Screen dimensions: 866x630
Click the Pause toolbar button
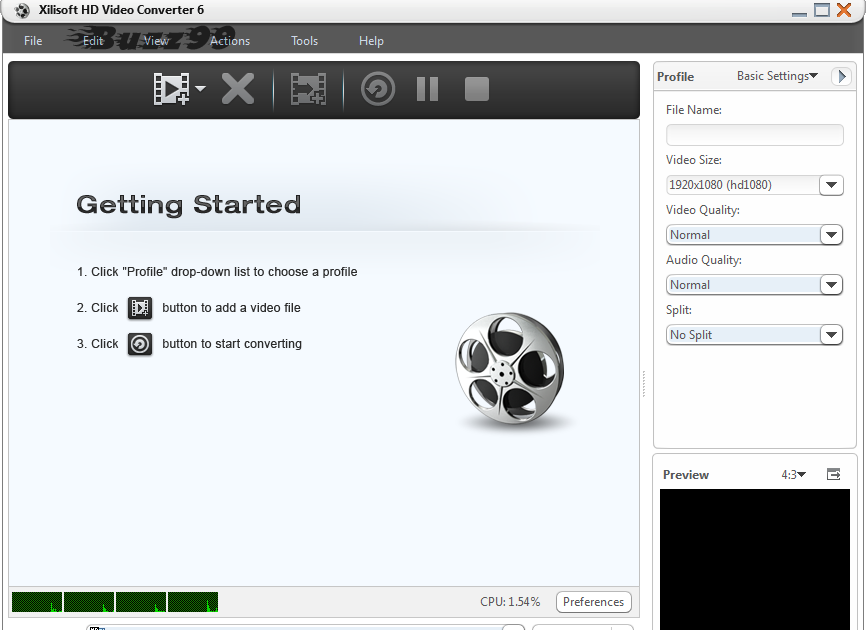click(x=427, y=89)
